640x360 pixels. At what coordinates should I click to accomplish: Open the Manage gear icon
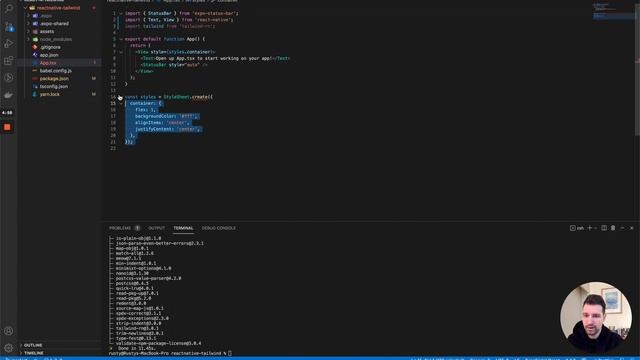(x=9, y=348)
